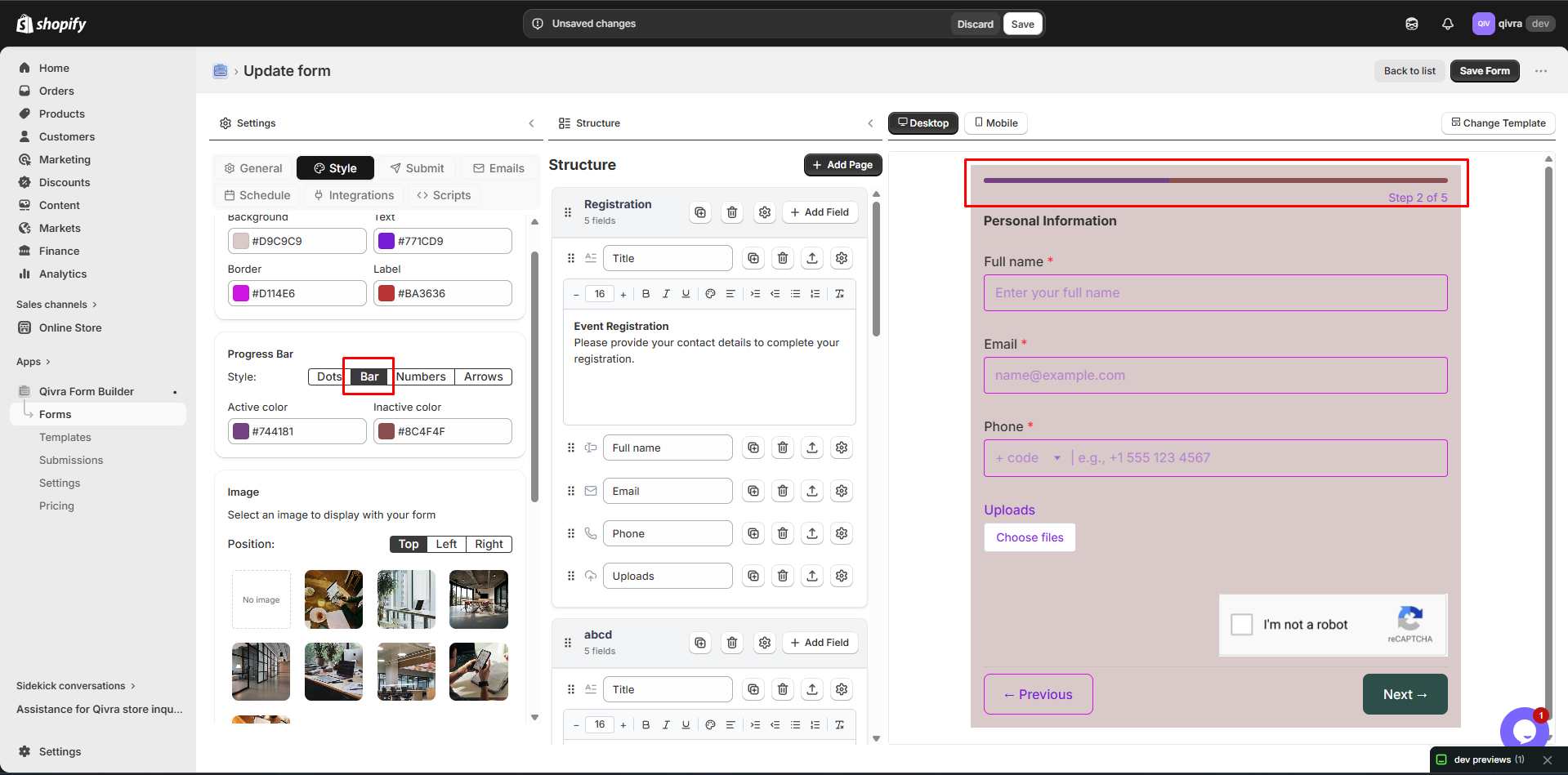Click underline icon in Registration text editor
Image resolution: width=1568 pixels, height=775 pixels.
[x=686, y=294]
